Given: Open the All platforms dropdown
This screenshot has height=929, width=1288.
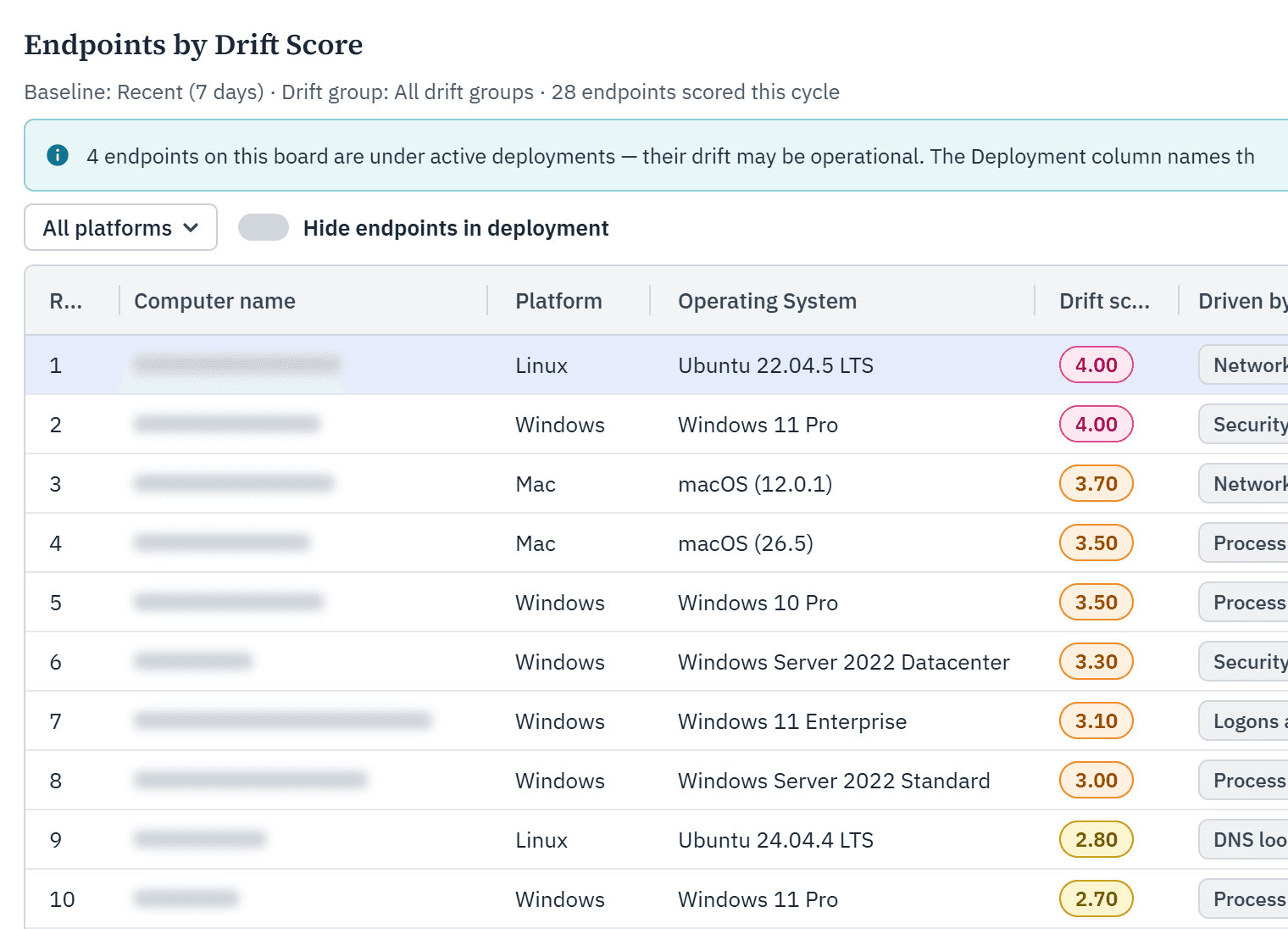Looking at the screenshot, I should click(x=120, y=227).
